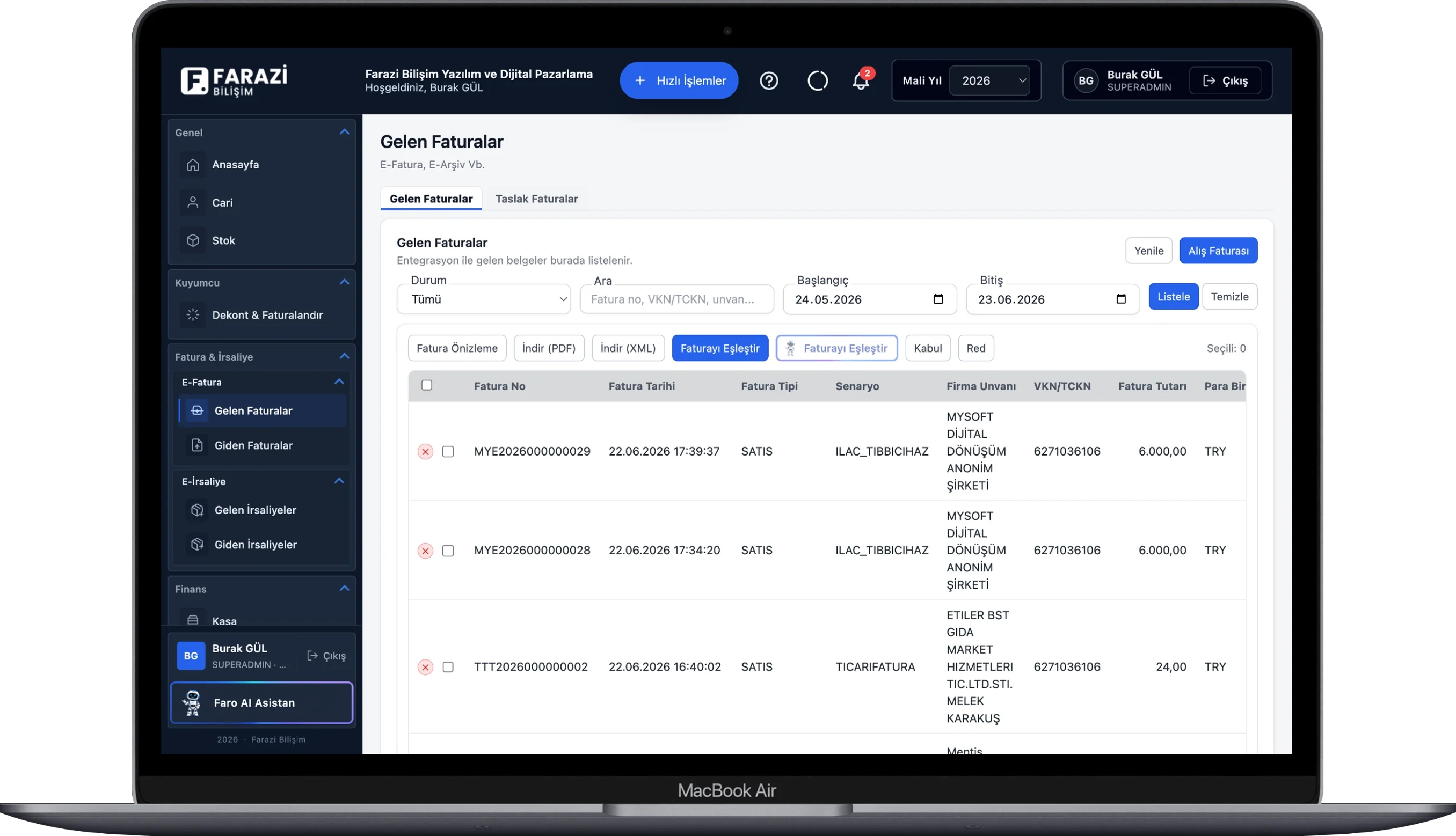The width and height of the screenshot is (1456, 836).
Task: Click the Hızlı İşlemler button
Action: pos(679,80)
